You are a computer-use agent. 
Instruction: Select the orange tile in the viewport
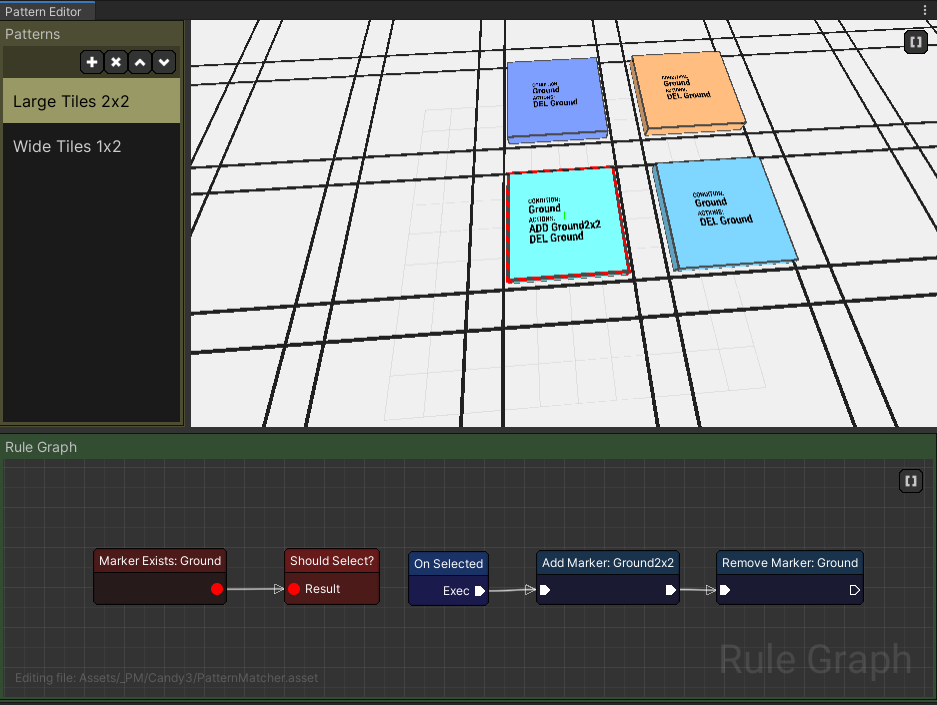coord(687,91)
